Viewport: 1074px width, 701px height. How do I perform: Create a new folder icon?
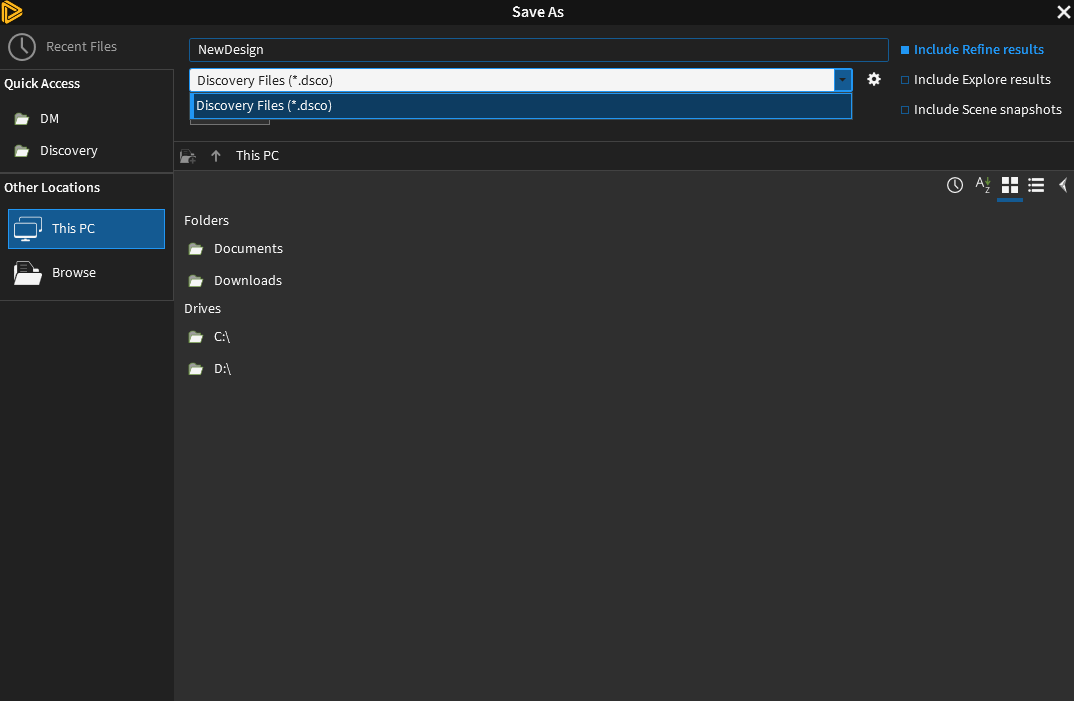(188, 156)
